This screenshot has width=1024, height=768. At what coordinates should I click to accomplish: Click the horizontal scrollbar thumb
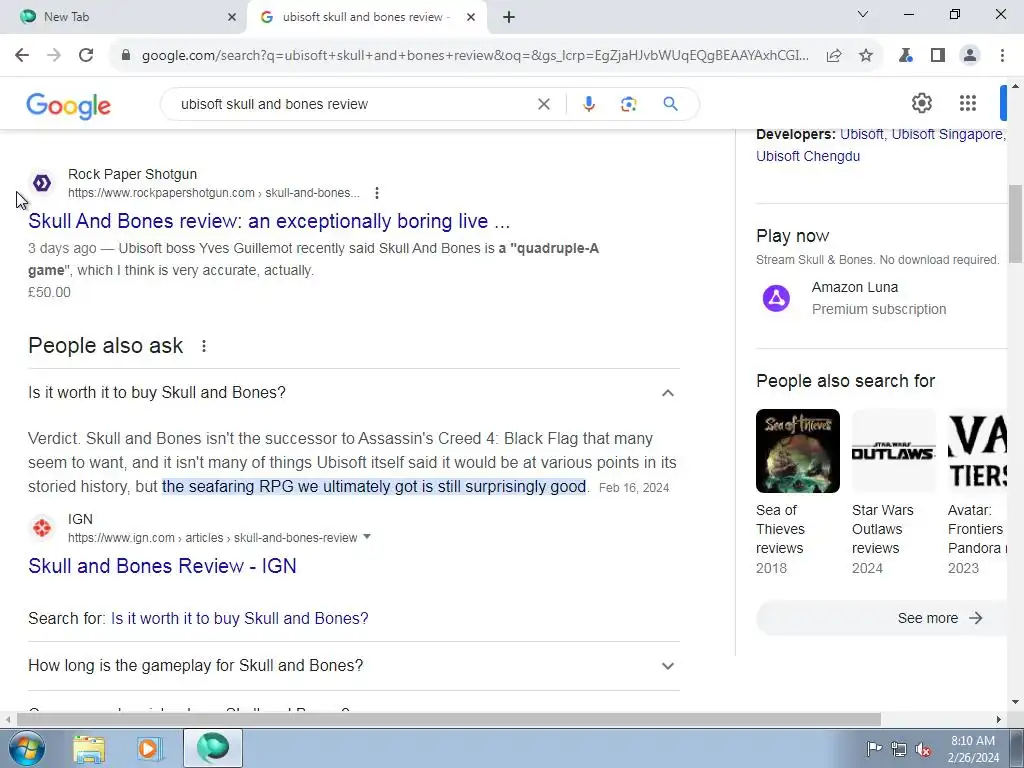click(449, 720)
